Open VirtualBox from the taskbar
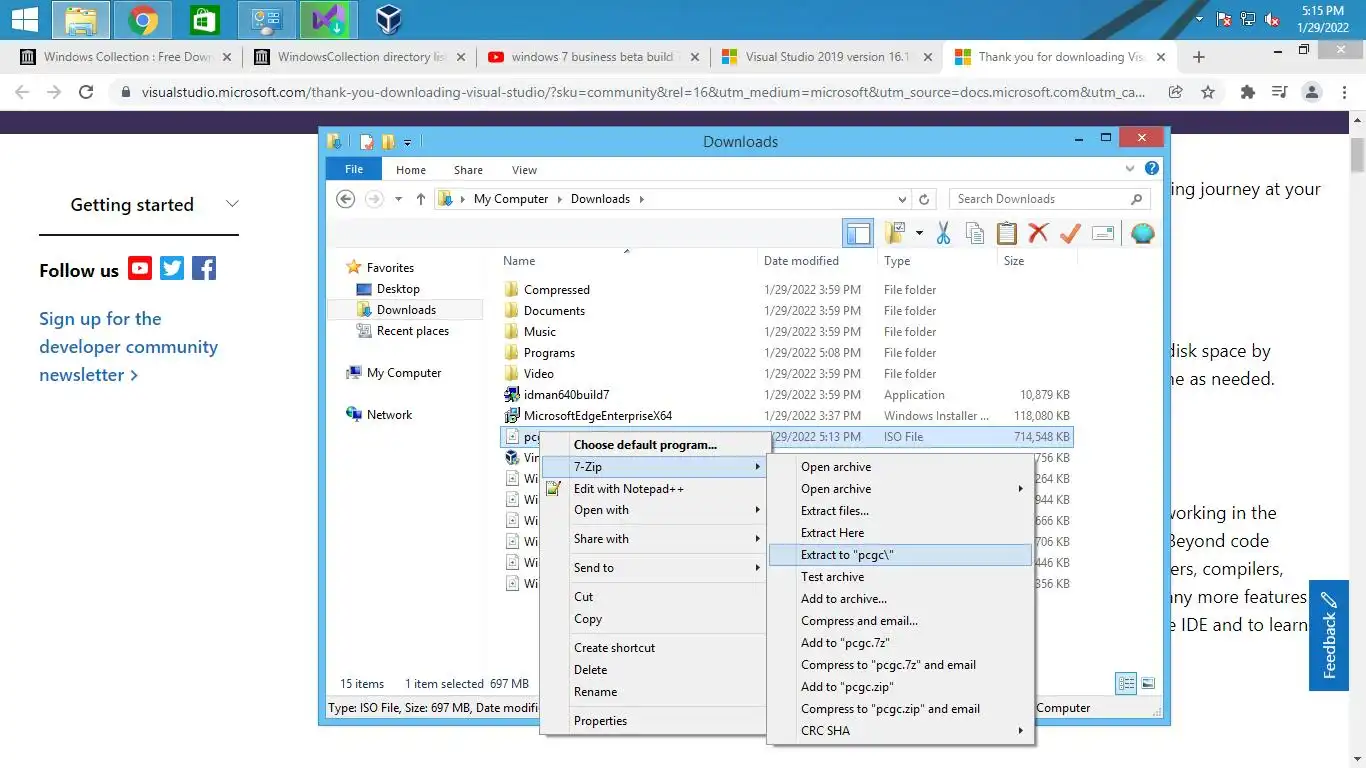 [x=389, y=19]
